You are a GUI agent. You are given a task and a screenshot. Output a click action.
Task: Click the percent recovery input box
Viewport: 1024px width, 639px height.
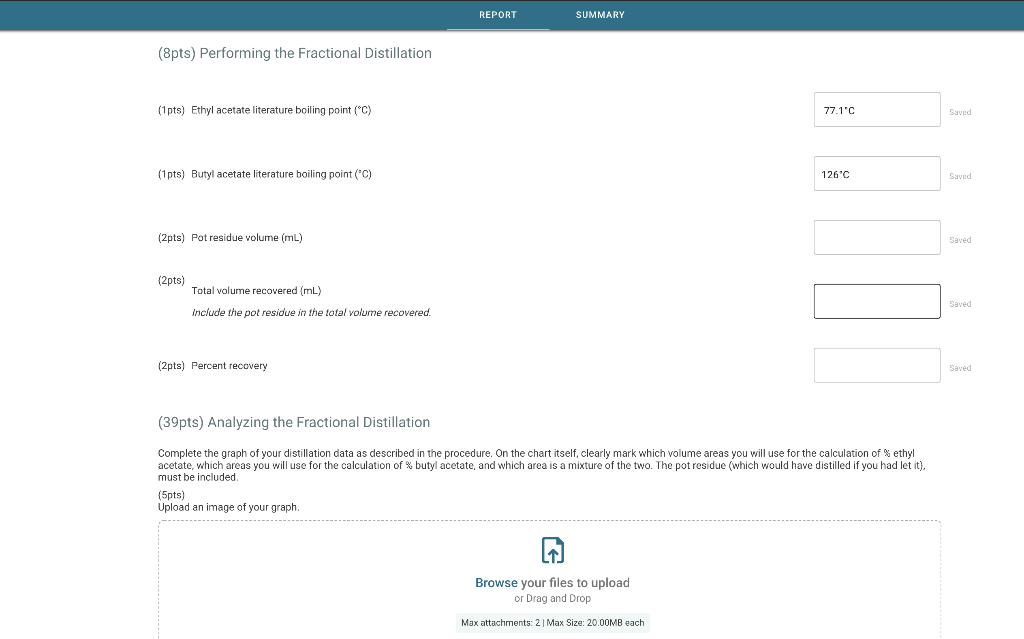click(877, 365)
